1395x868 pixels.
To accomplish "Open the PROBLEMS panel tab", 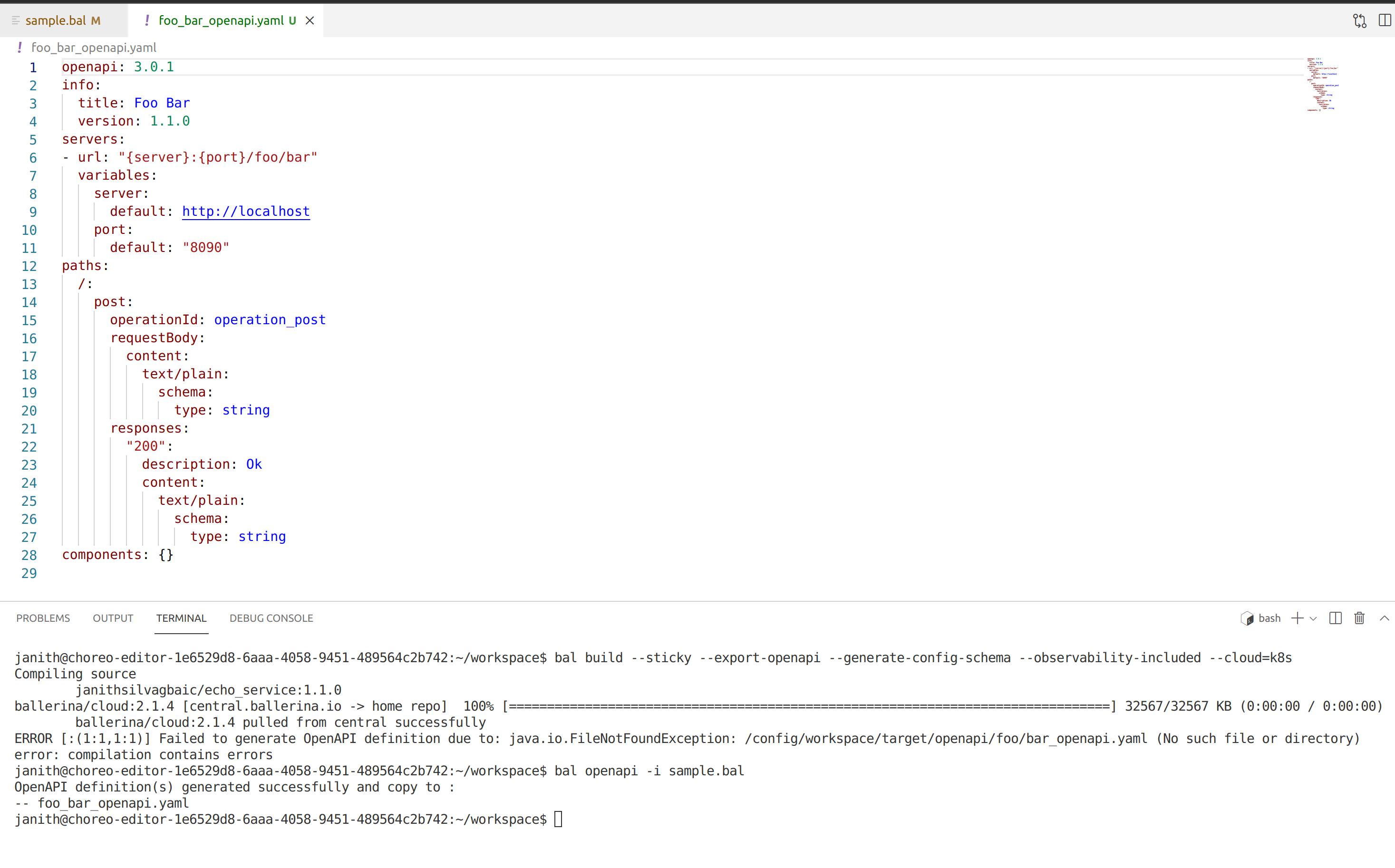I will [43, 618].
